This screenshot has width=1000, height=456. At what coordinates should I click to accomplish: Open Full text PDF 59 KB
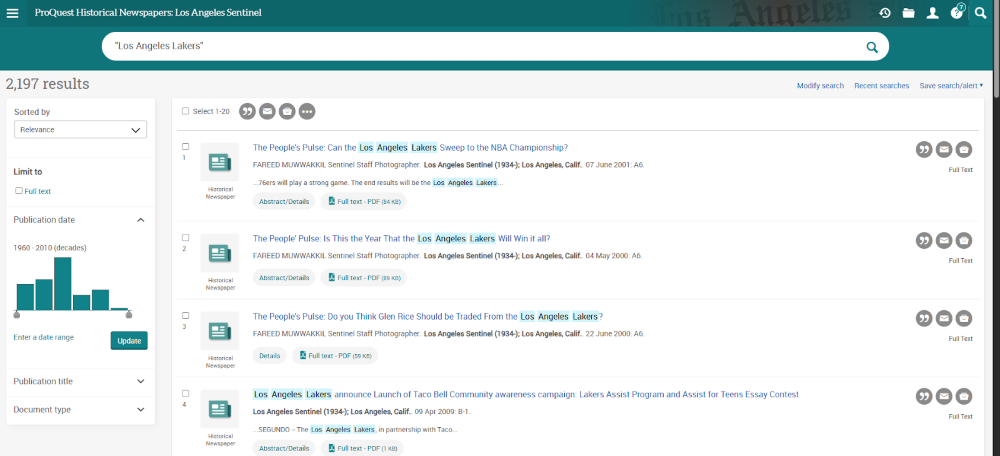coord(335,356)
